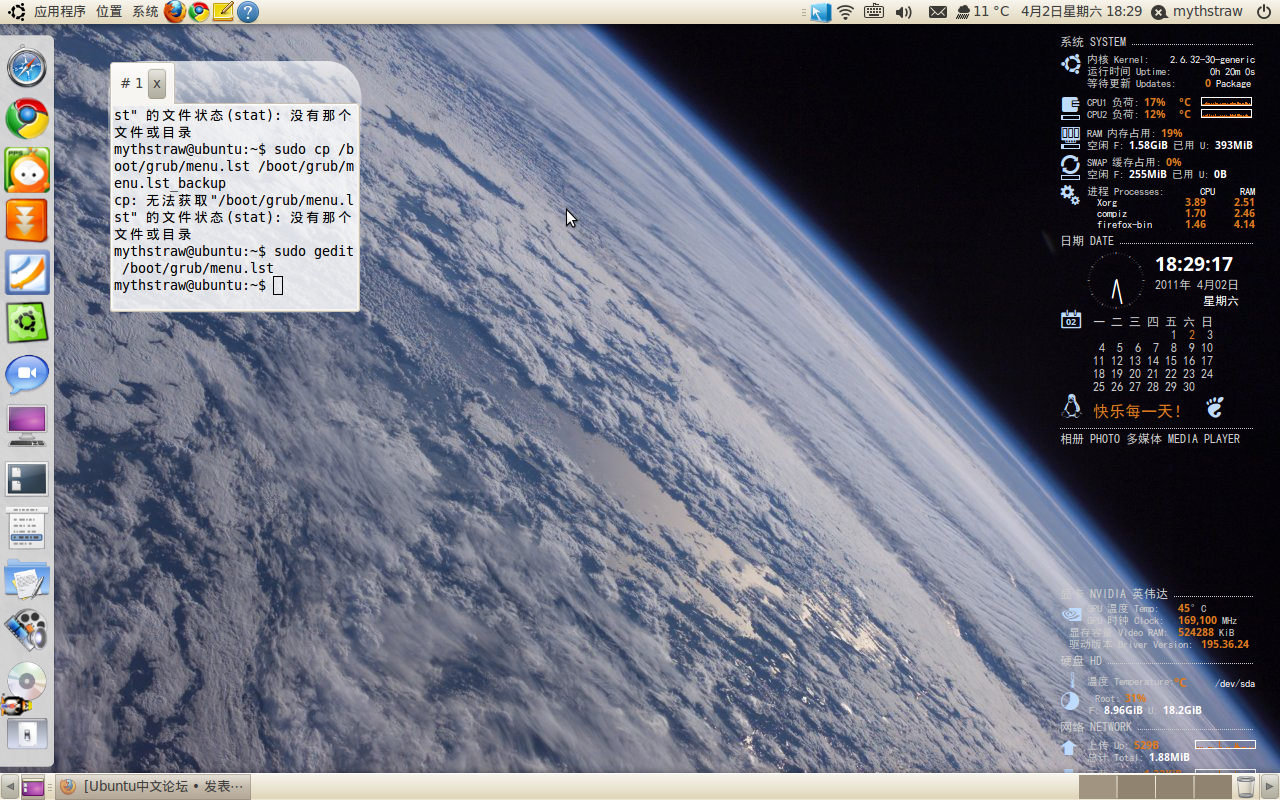Switch to the first workspace in the switcher
1280x800 pixels.
click(x=1099, y=786)
